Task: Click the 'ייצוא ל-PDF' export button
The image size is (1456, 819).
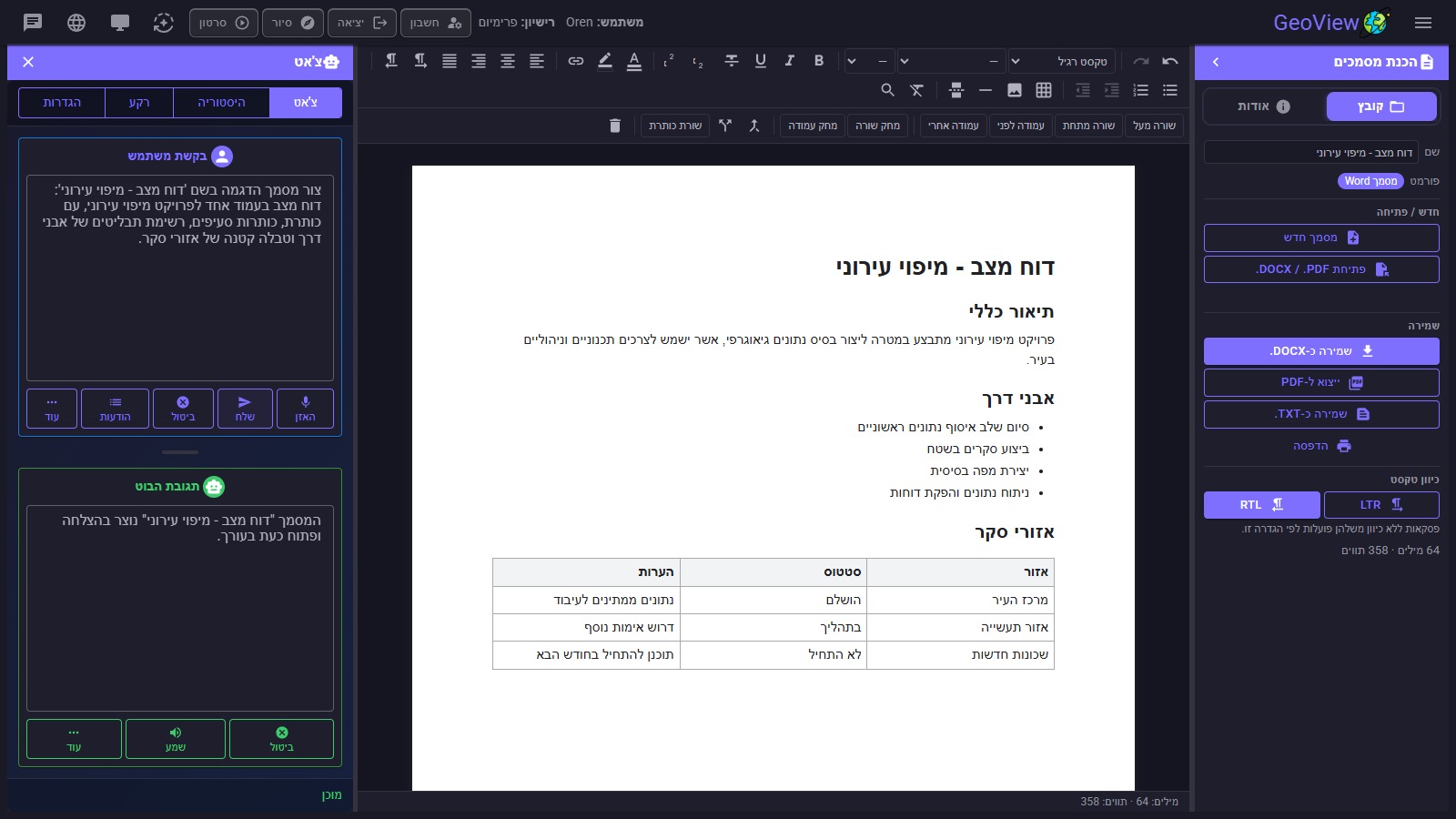Action: click(1321, 382)
